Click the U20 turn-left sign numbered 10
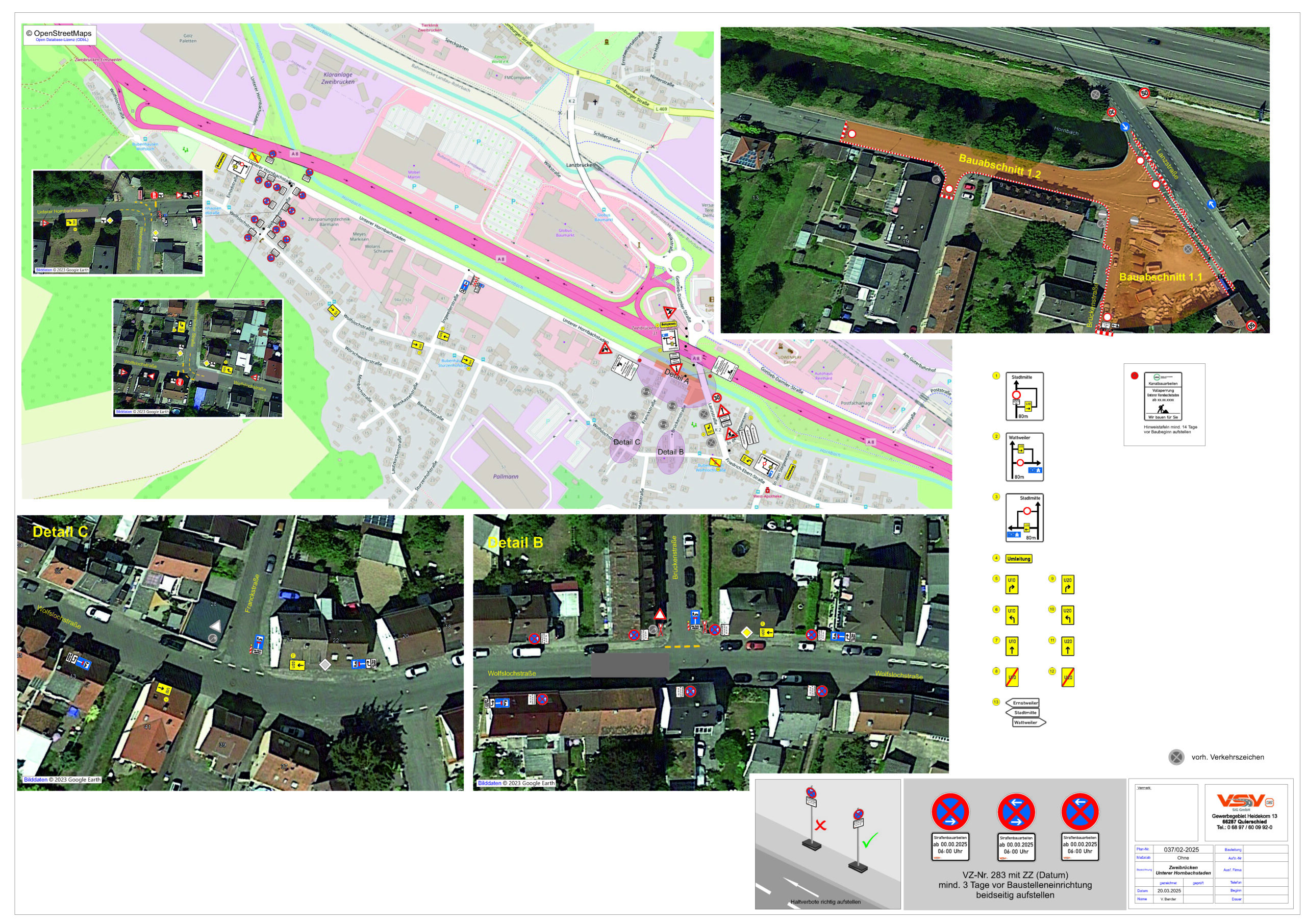Screen dimensions: 1306x924 click(x=1068, y=616)
